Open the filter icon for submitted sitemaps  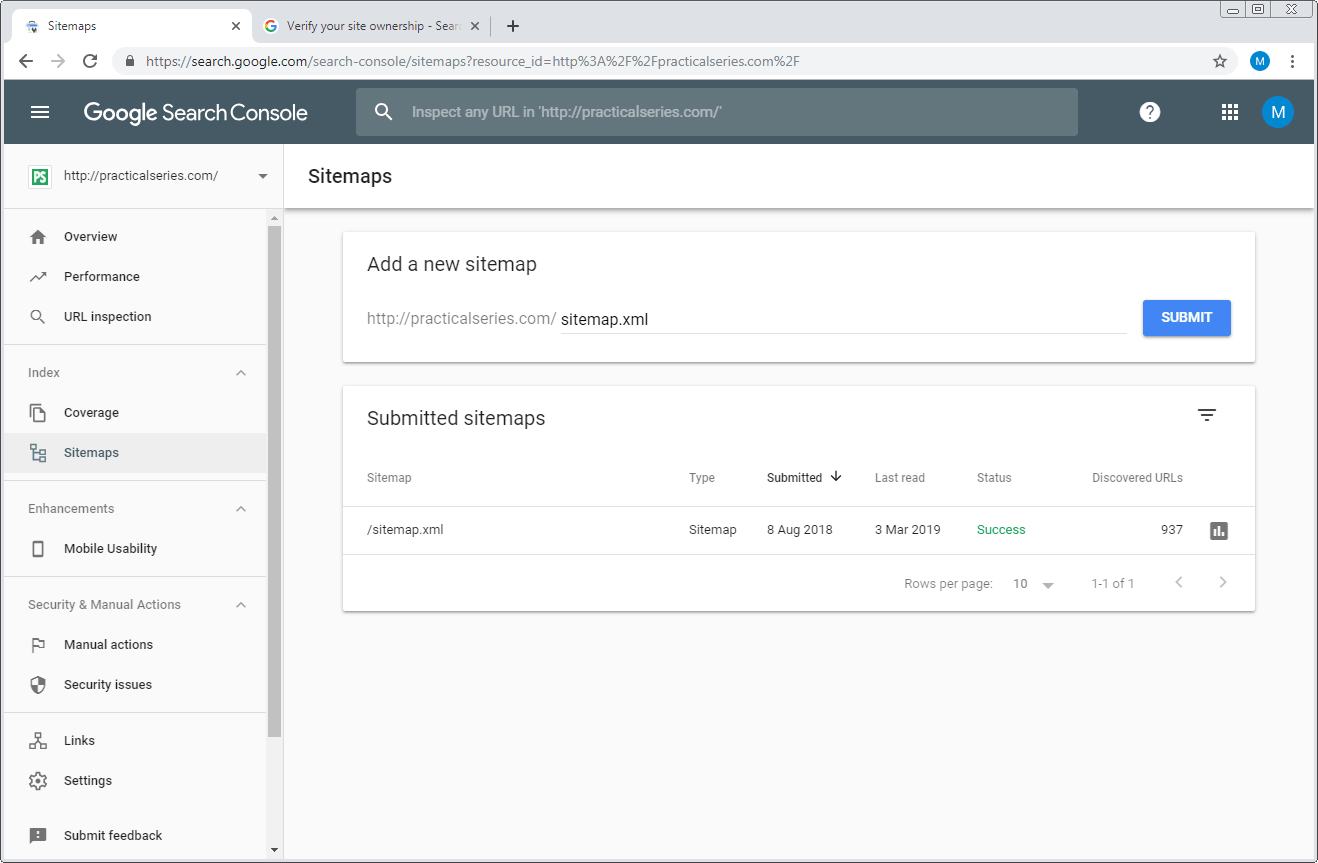tap(1207, 415)
